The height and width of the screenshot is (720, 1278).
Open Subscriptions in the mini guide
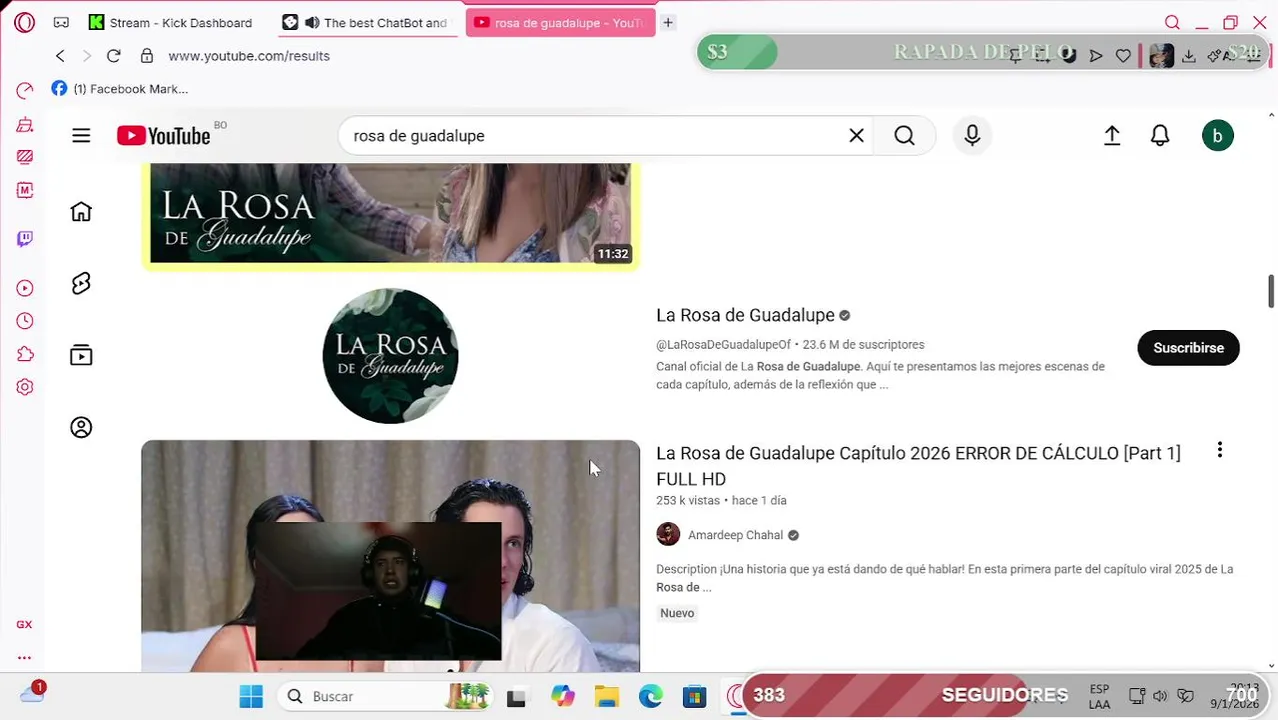pos(81,355)
